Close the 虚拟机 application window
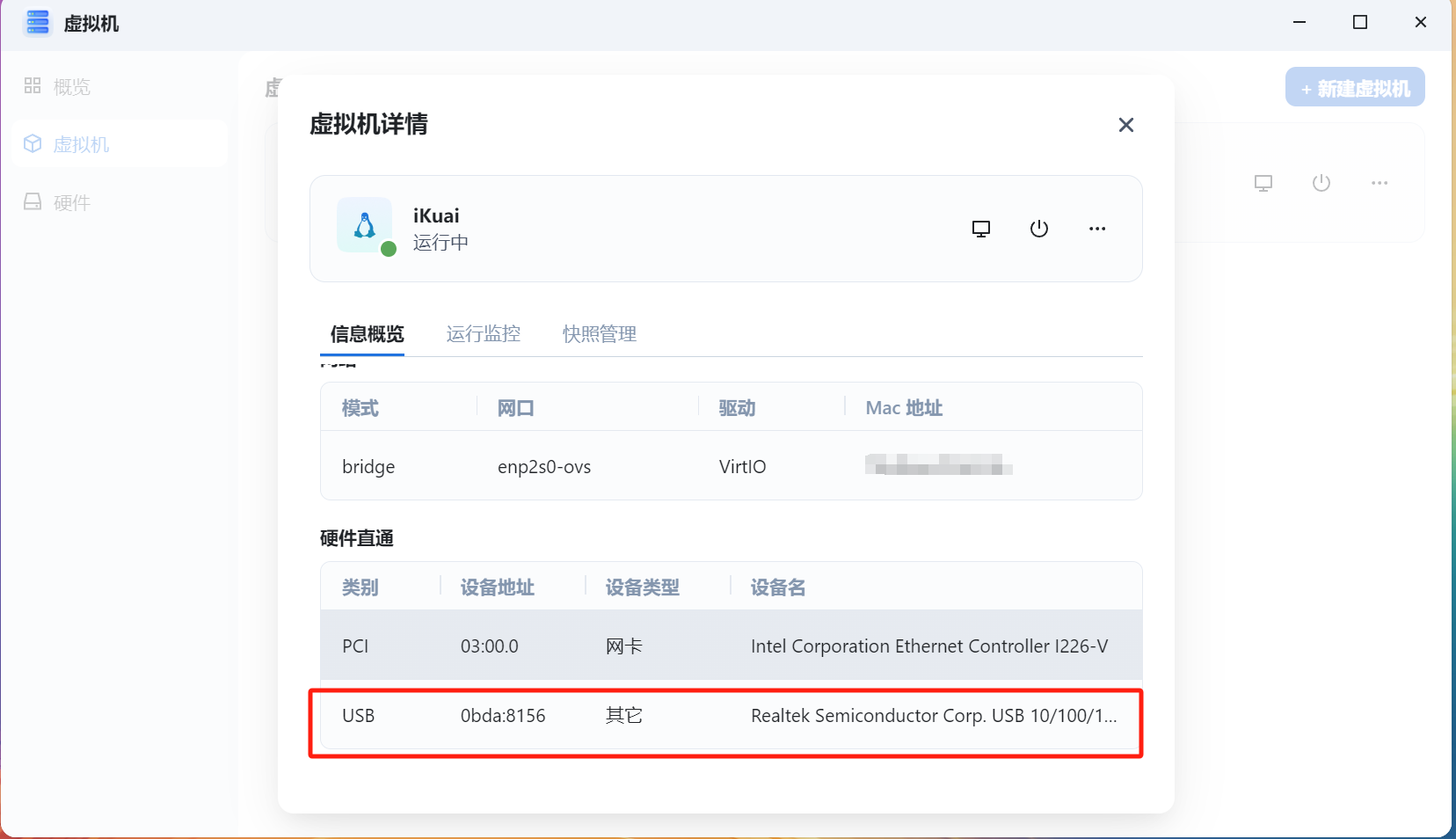The height and width of the screenshot is (839, 1456). (x=1421, y=22)
